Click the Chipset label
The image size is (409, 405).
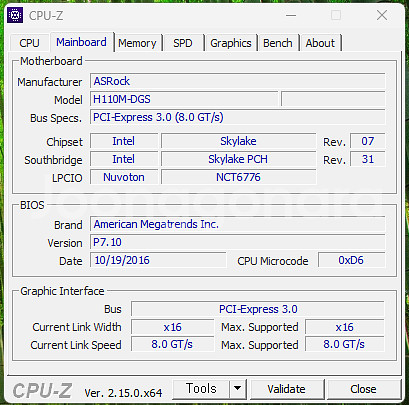point(64,142)
